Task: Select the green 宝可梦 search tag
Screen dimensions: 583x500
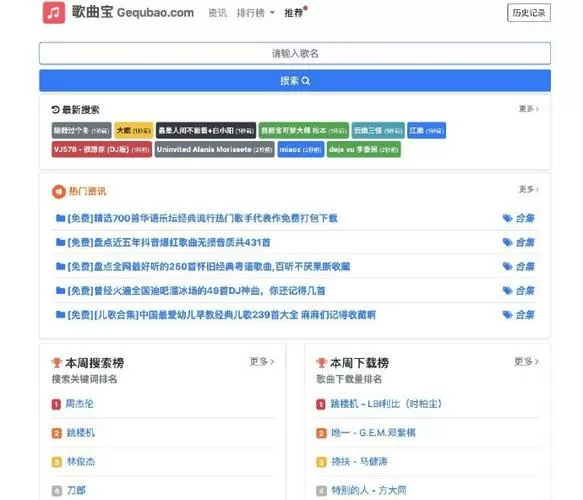Action: 304,130
